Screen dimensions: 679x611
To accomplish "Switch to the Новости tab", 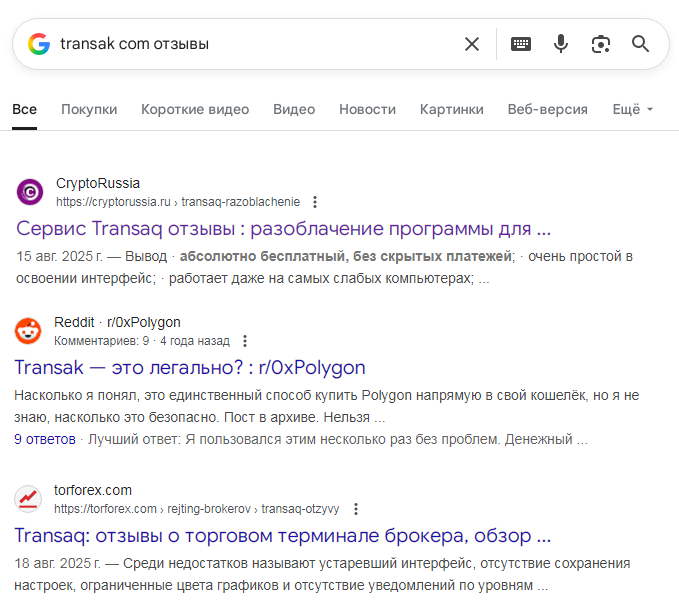I will [x=367, y=109].
